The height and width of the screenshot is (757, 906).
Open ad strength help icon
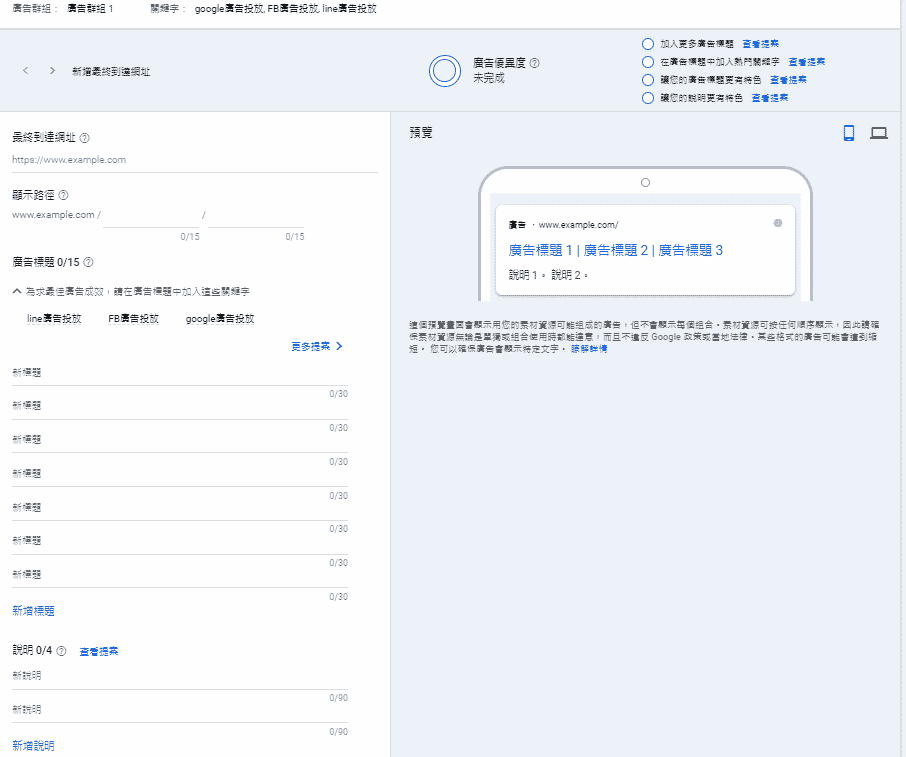click(x=534, y=63)
